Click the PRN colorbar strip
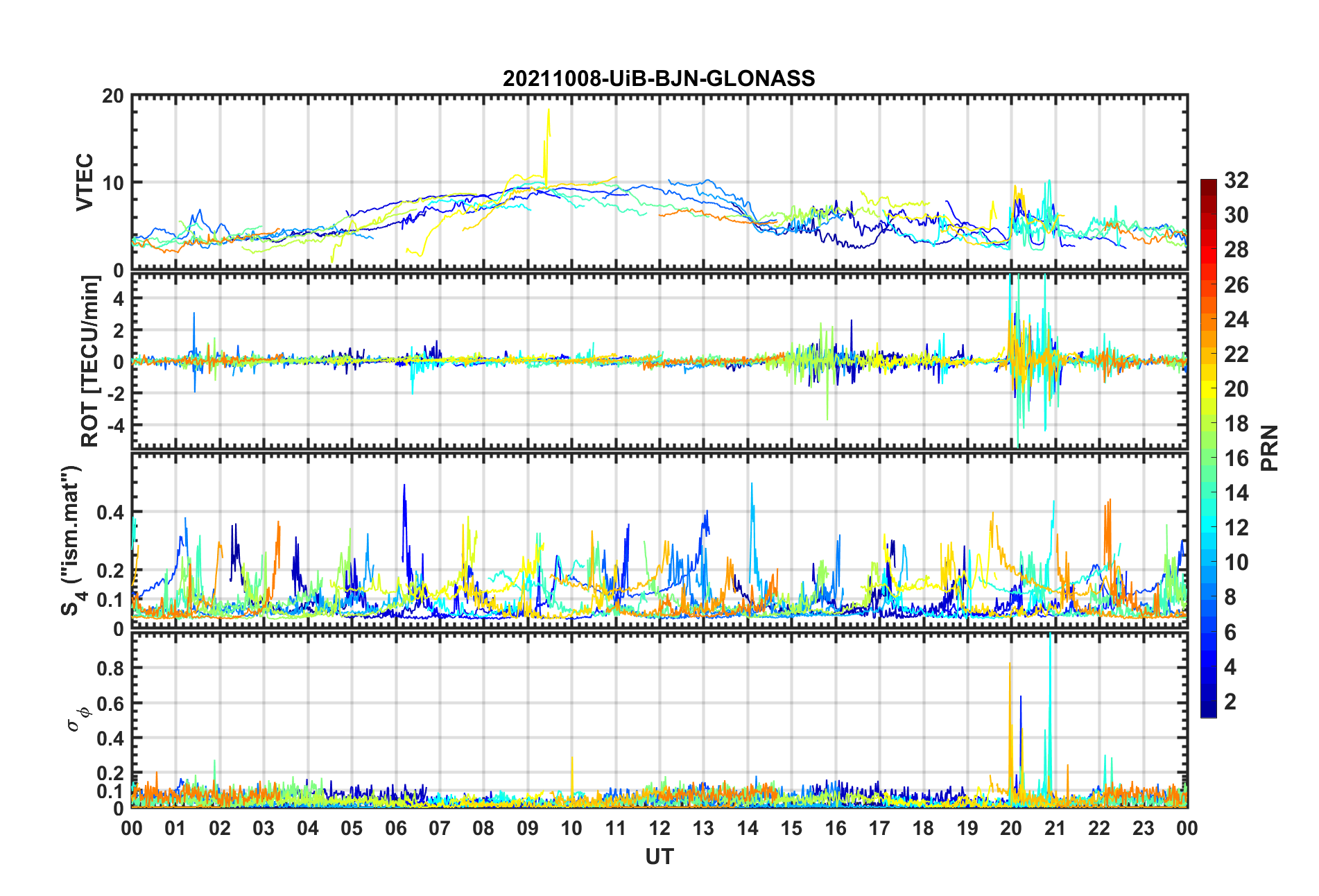This screenshot has width=1319, height=896. pos(1209,448)
